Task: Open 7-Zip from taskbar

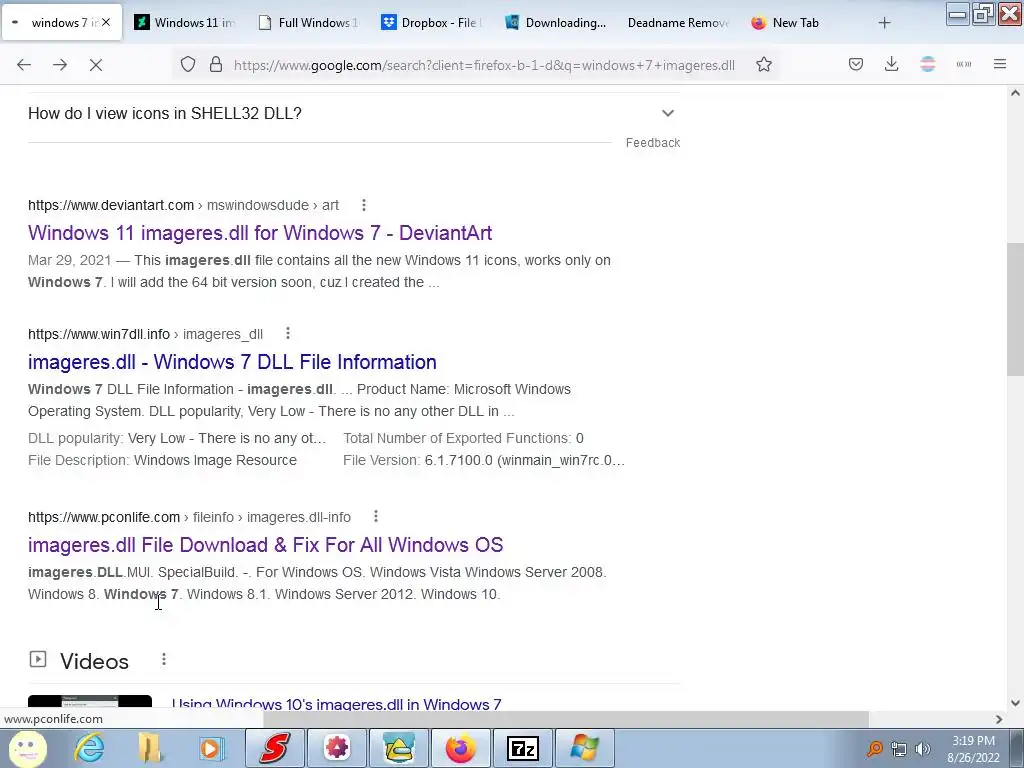Action: point(523,748)
